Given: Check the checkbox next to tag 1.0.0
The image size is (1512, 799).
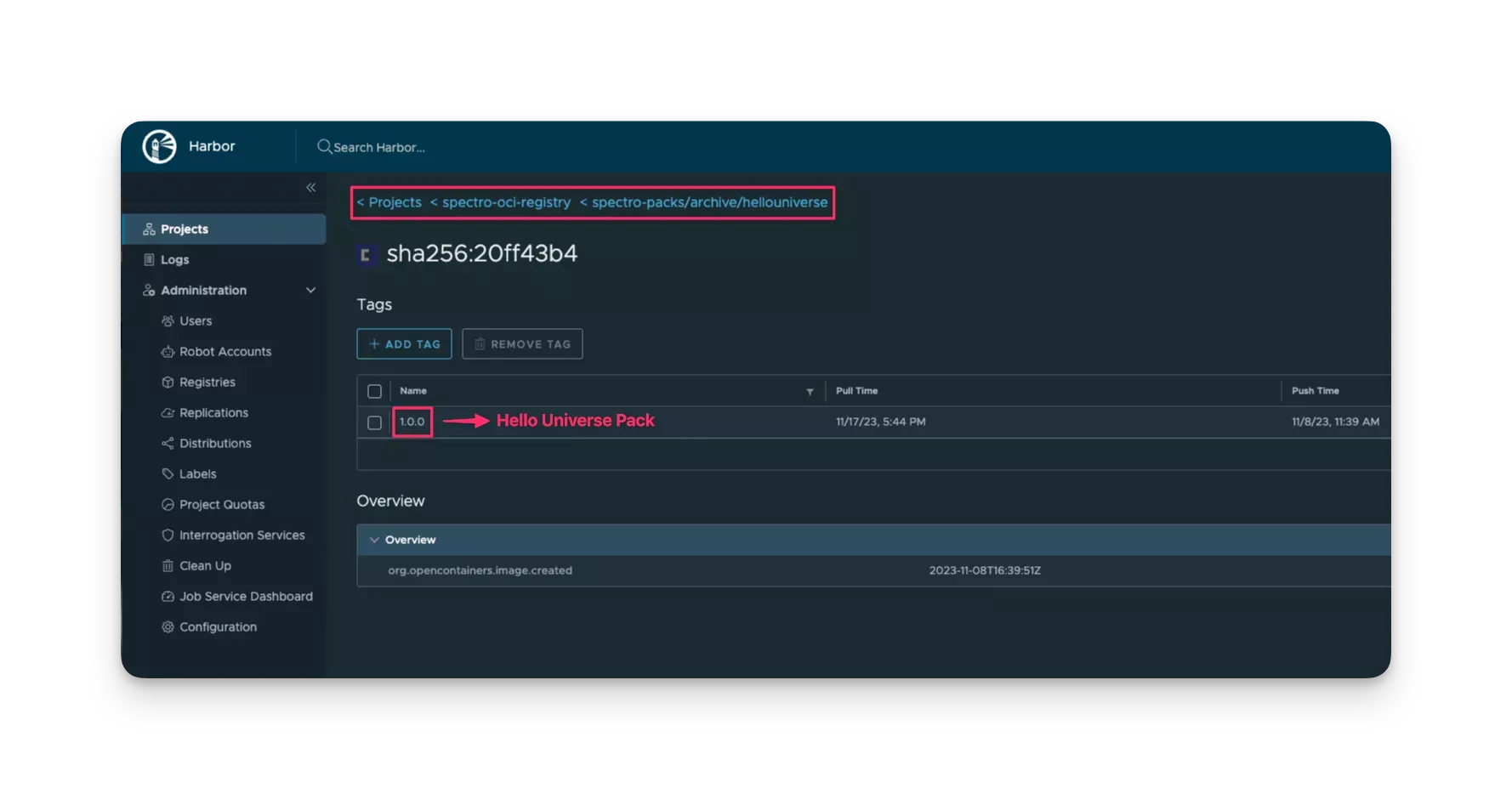Looking at the screenshot, I should pyautogui.click(x=374, y=421).
